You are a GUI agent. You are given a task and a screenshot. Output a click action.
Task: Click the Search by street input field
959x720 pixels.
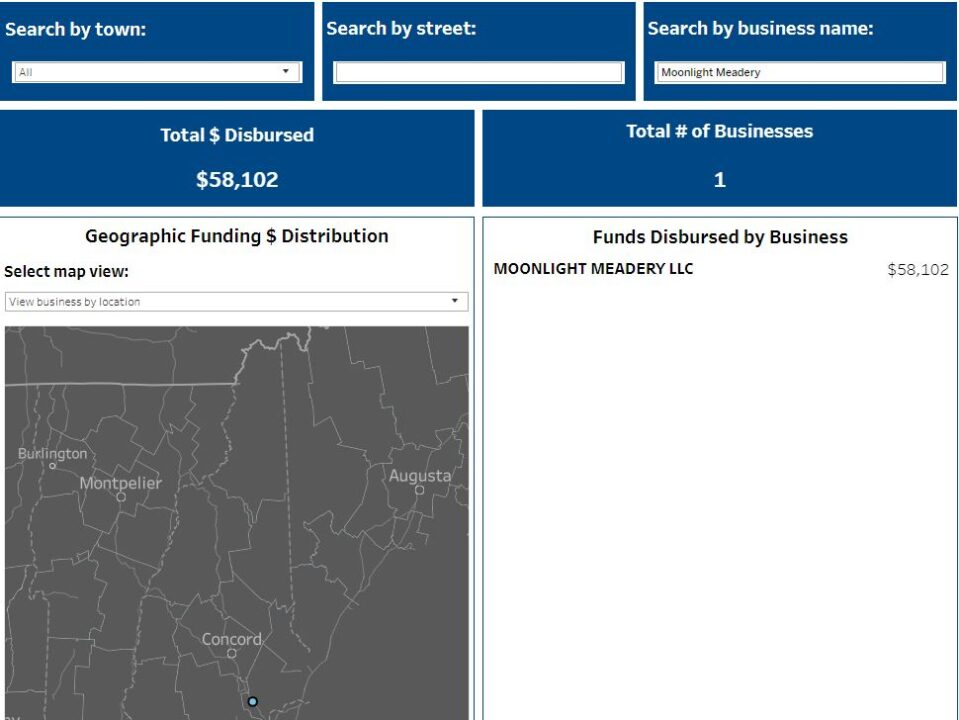(x=478, y=72)
